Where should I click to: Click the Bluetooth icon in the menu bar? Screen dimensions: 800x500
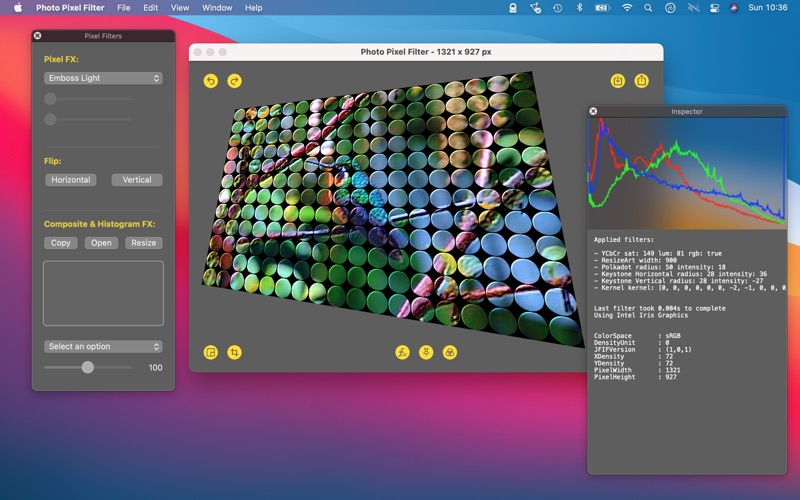pyautogui.click(x=579, y=8)
